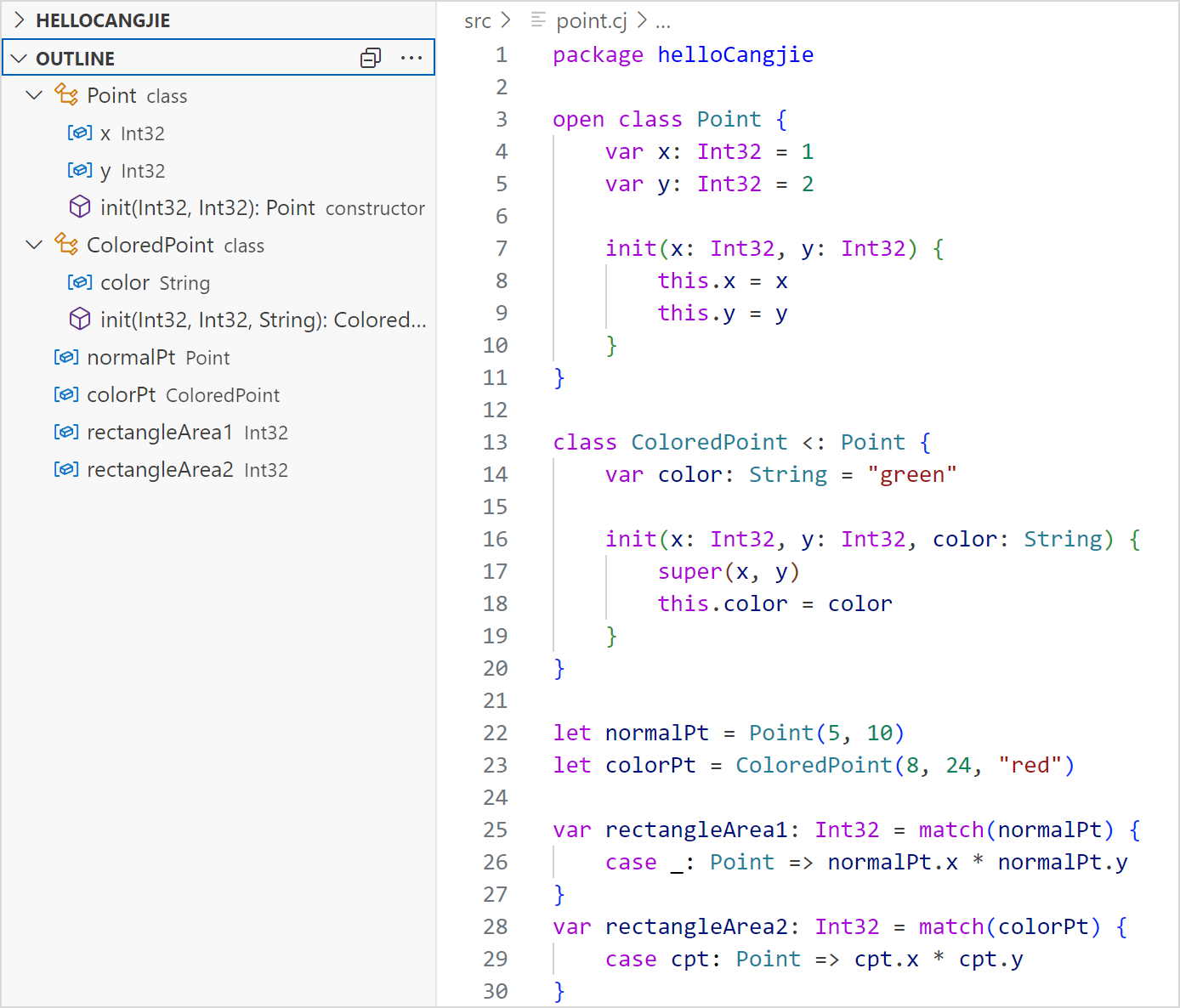Open the Outline more actions ellipsis menu
The width and height of the screenshot is (1180, 1008).
tap(411, 58)
